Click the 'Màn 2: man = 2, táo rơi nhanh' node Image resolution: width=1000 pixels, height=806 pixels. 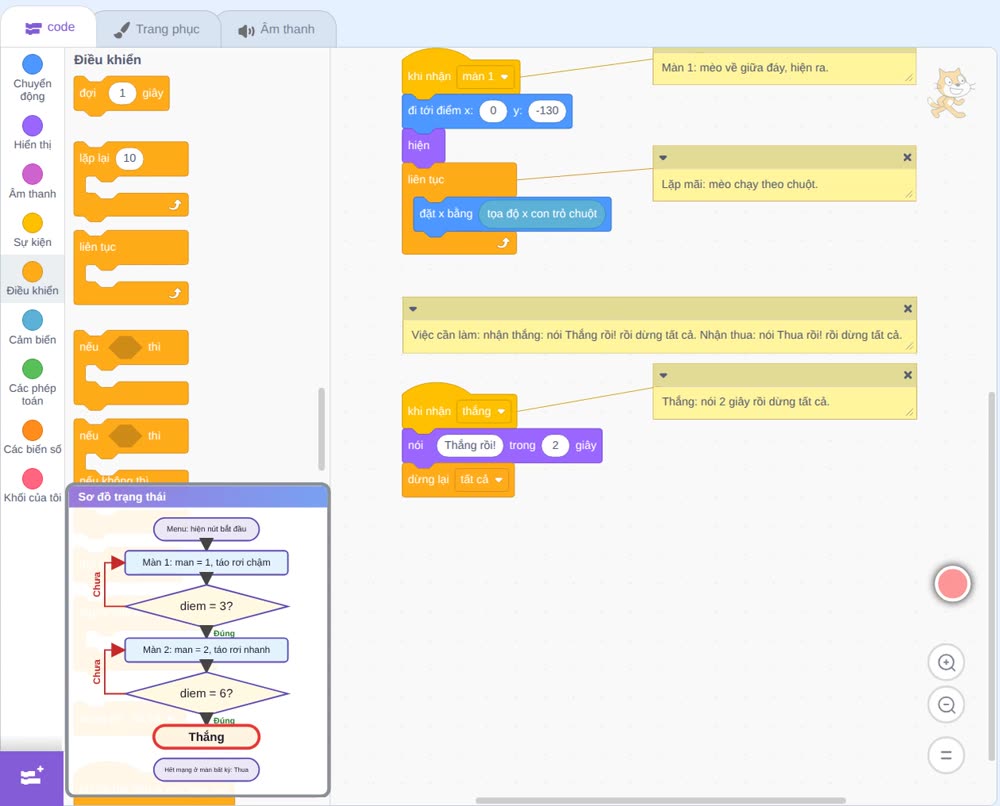coord(206,650)
